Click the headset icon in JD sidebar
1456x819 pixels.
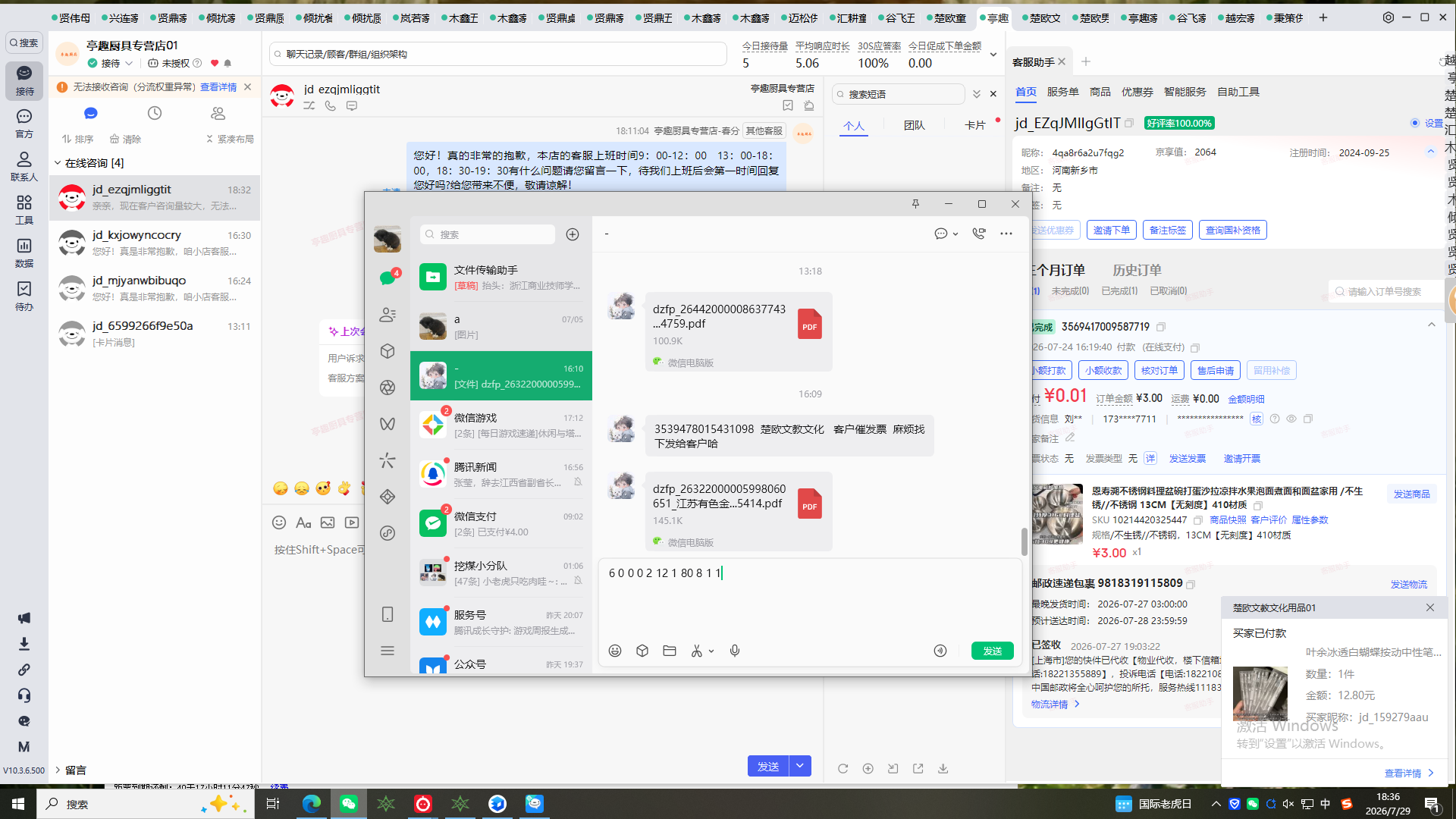coord(24,695)
